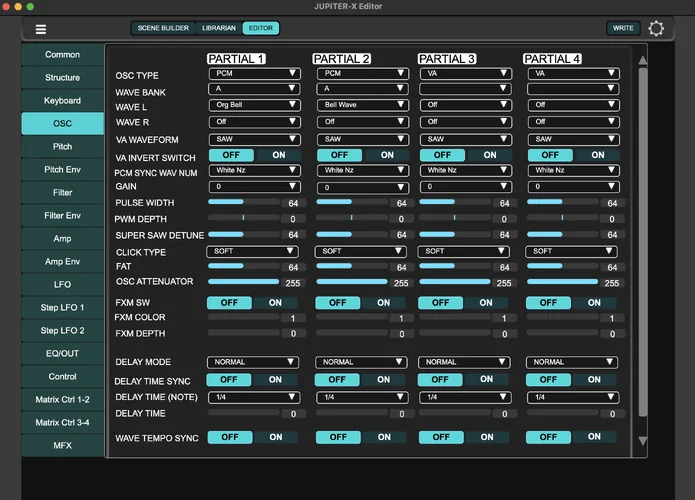The image size is (695, 500).
Task: Click the vertical scrollbar track
Action: 642,250
